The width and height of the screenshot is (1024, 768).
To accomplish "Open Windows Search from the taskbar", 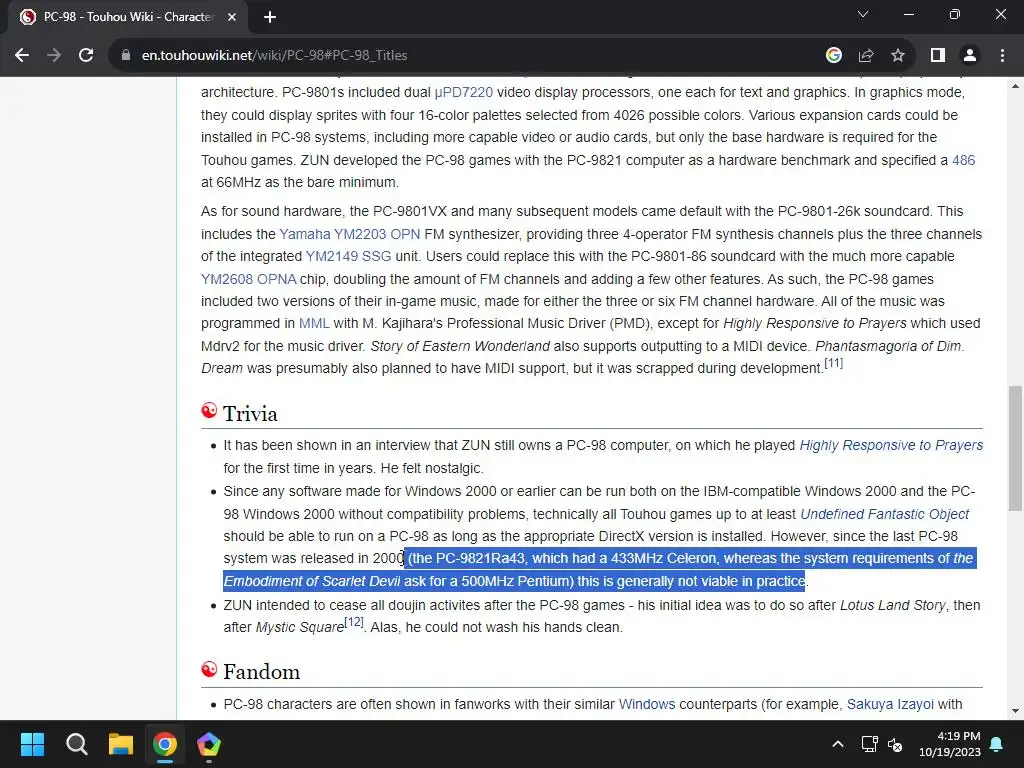I will click(x=76, y=744).
